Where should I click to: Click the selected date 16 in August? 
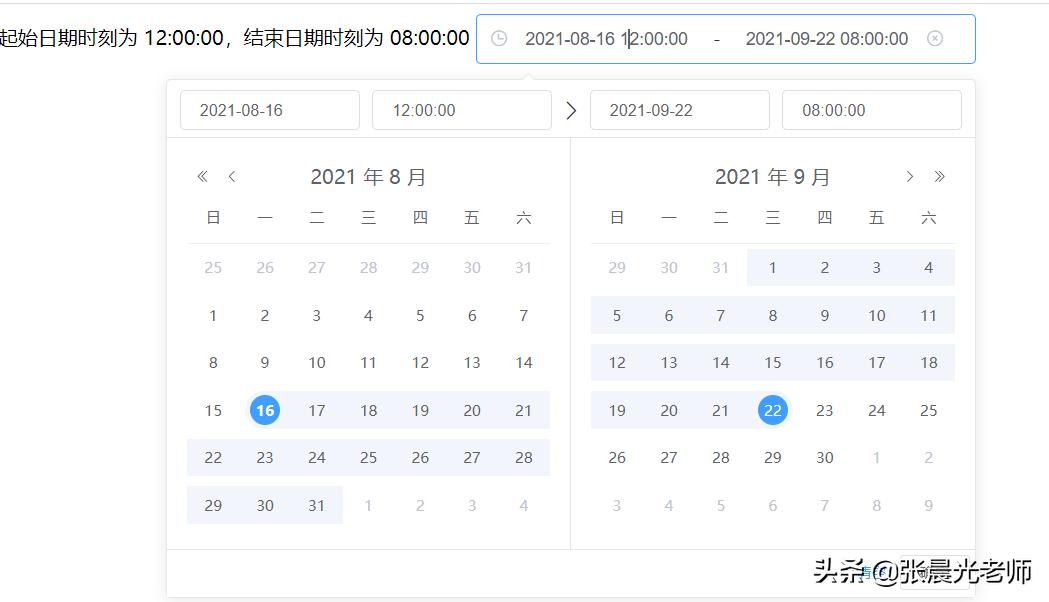click(264, 410)
